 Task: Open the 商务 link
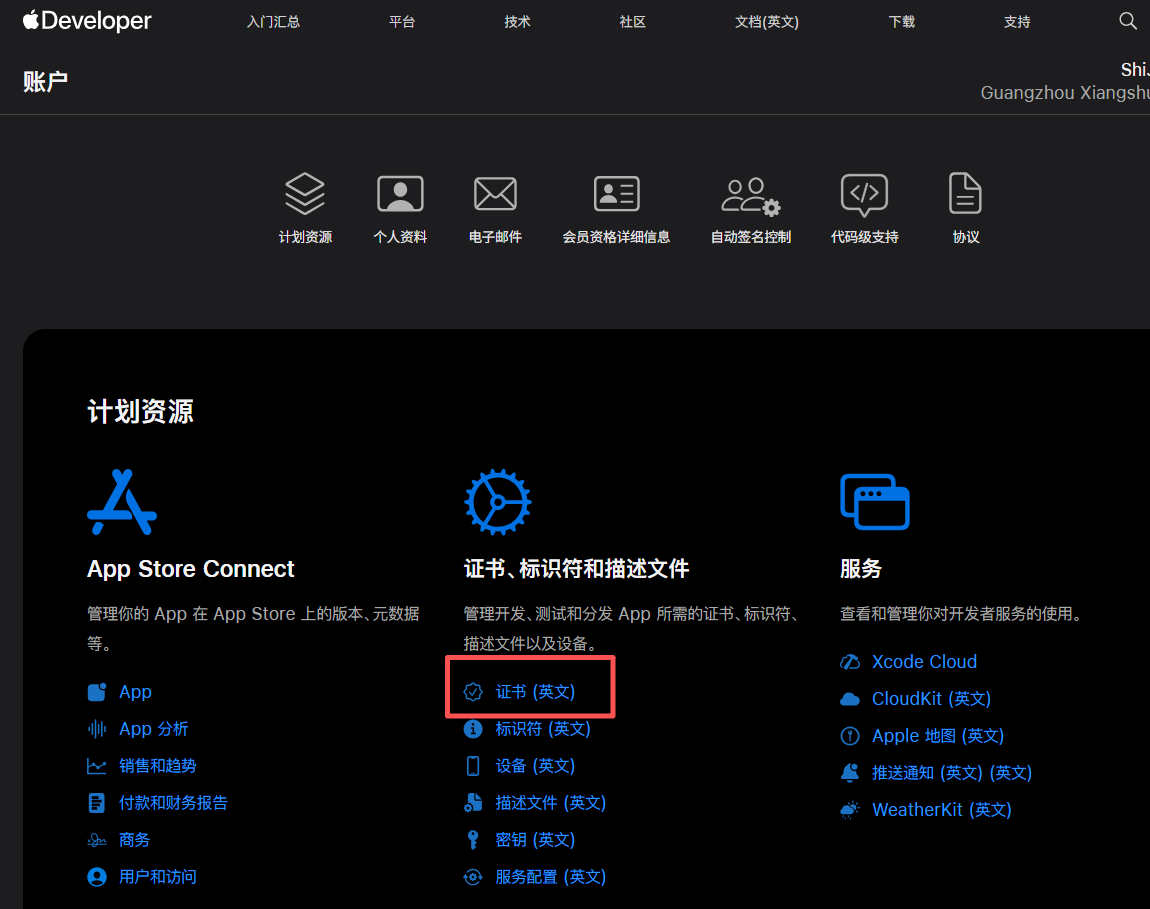coord(134,840)
